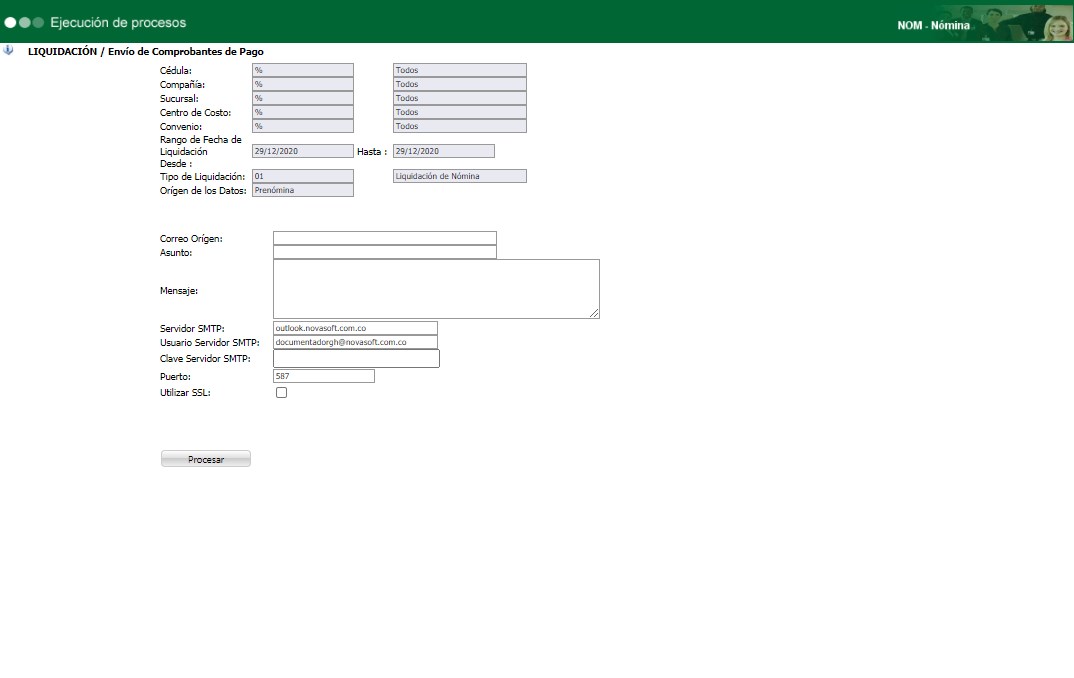Click the Procesar button

(205, 459)
